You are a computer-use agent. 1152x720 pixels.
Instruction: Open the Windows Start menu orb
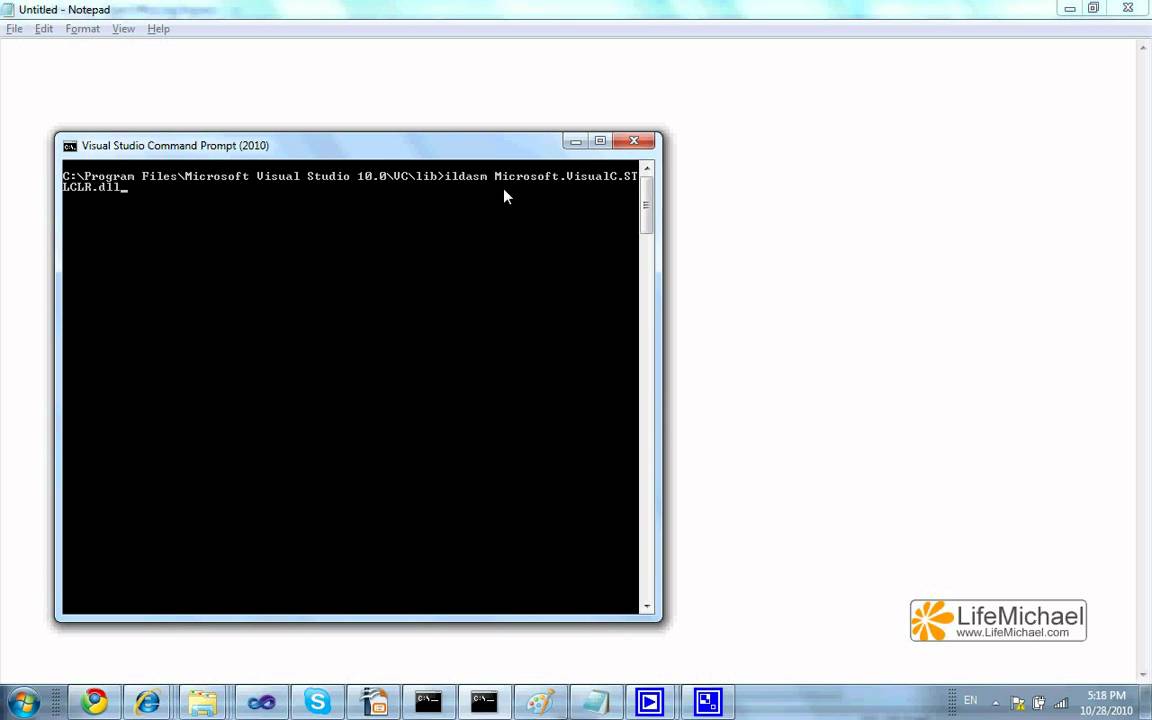pos(24,702)
